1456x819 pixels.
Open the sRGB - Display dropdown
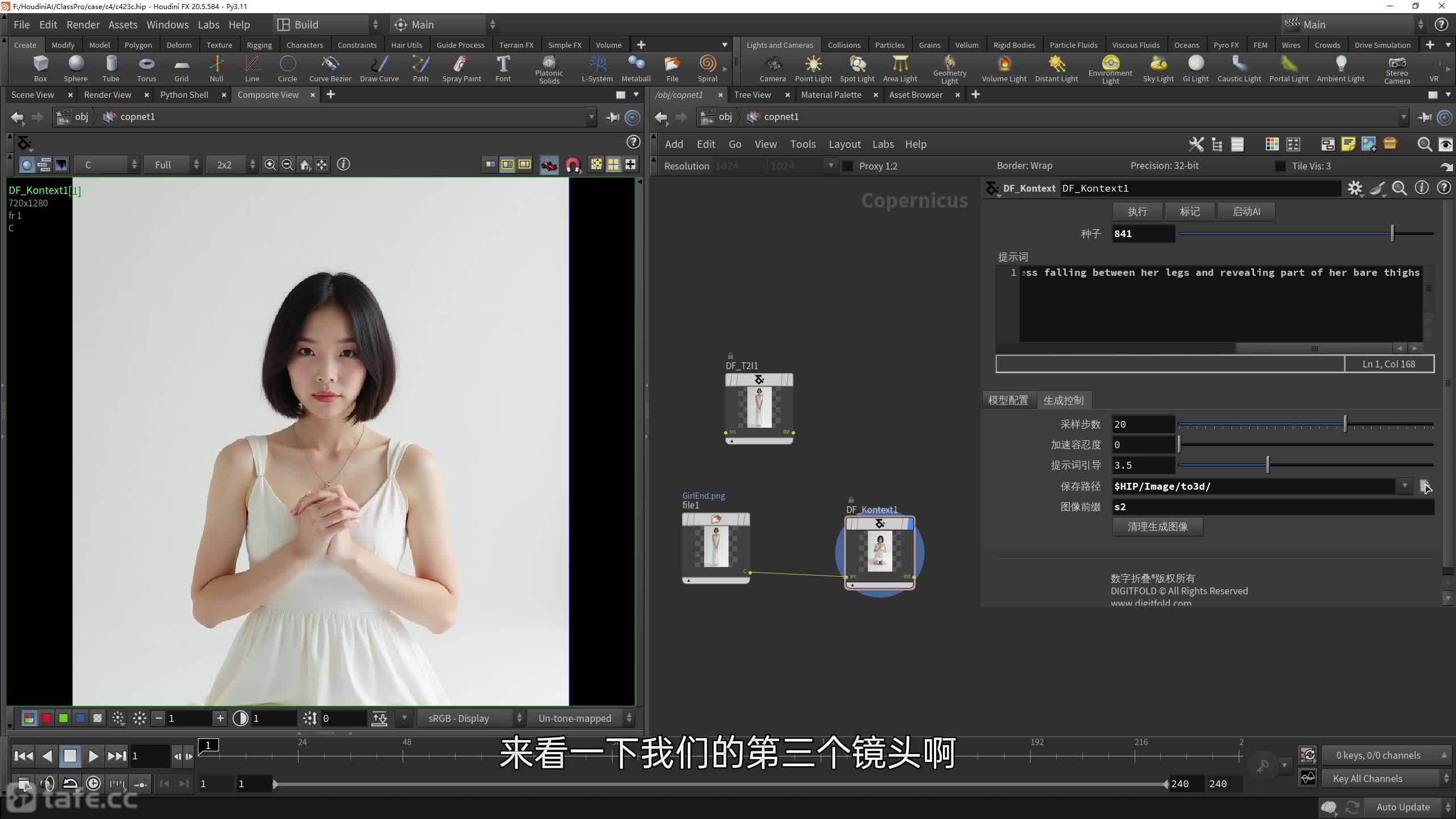470,718
